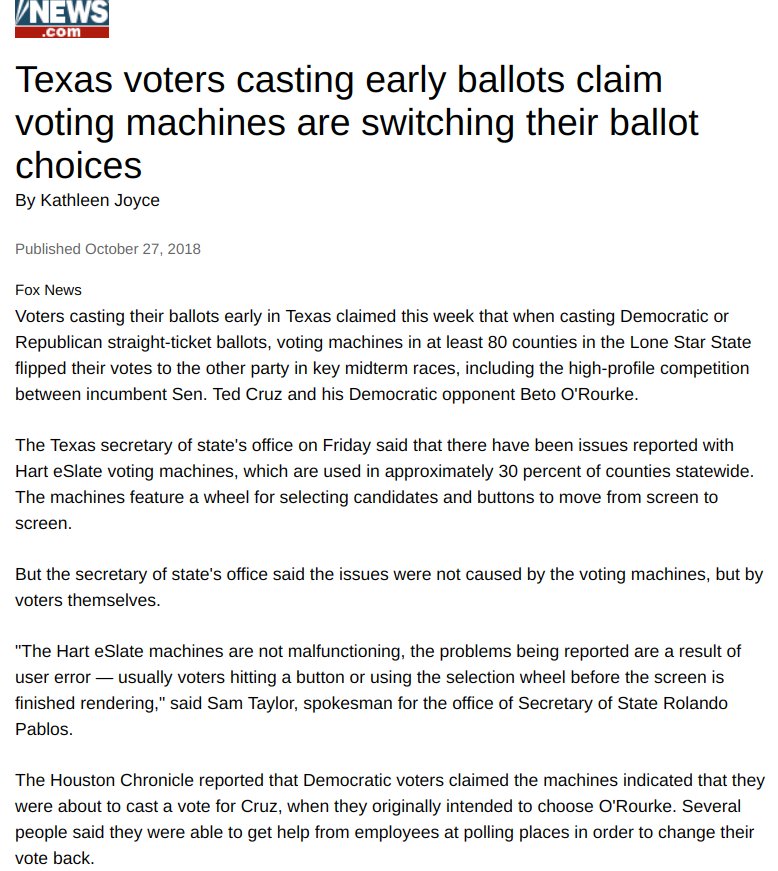The height and width of the screenshot is (871, 778).
Task: Click the word "choices" in the headline
Action: [79, 163]
